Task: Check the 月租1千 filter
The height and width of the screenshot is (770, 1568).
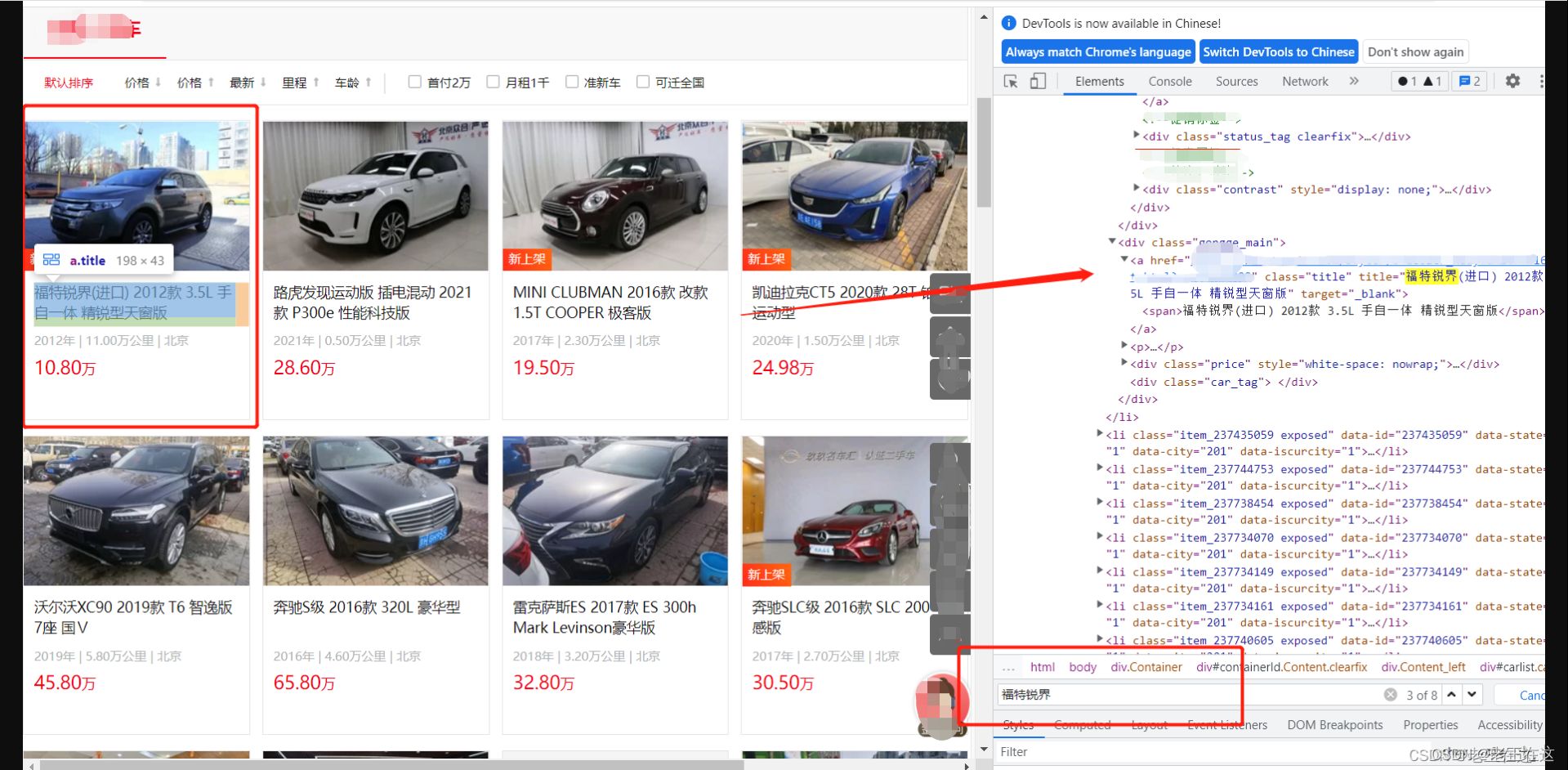Action: (493, 82)
